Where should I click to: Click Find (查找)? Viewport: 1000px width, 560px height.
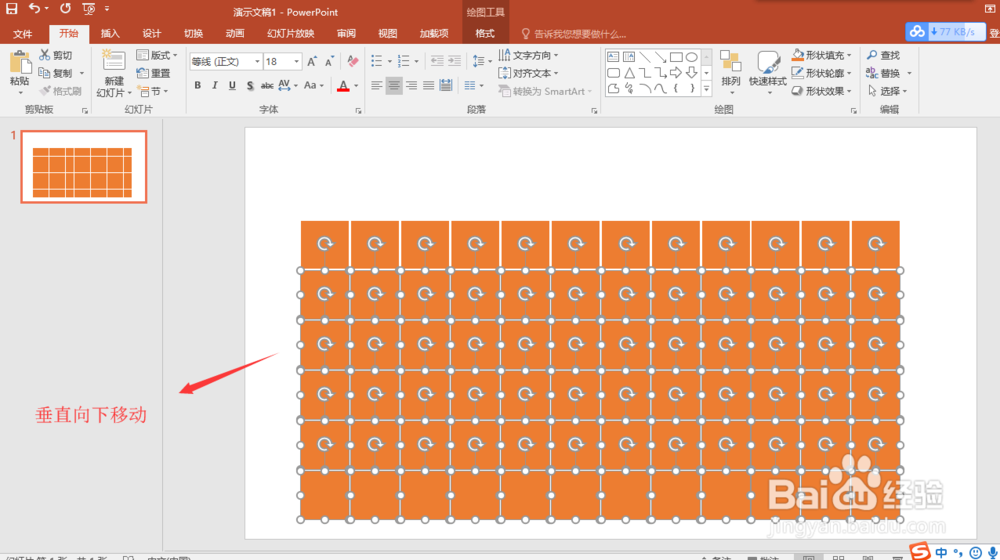(x=883, y=55)
